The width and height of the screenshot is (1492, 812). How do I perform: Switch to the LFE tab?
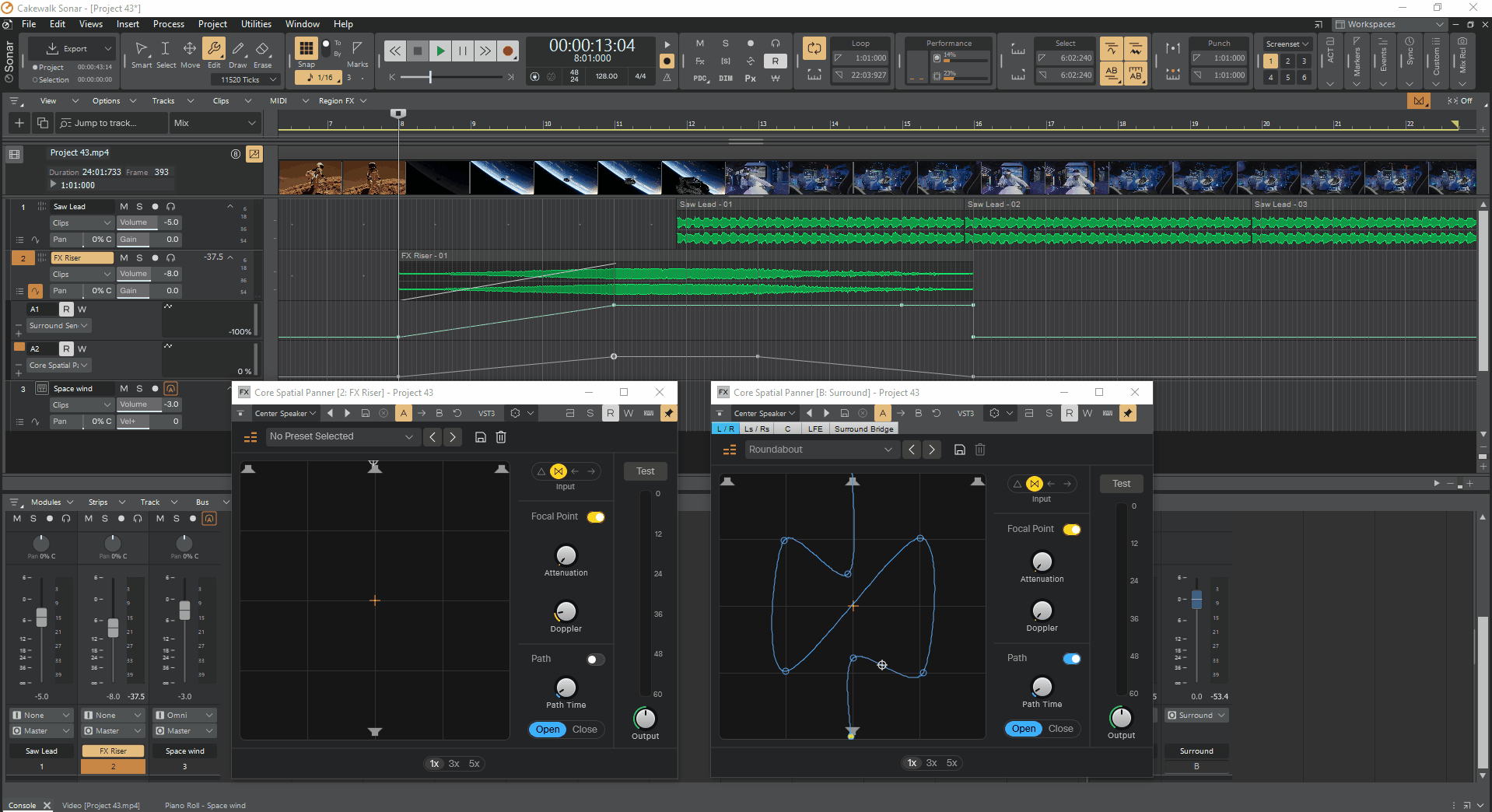(814, 429)
